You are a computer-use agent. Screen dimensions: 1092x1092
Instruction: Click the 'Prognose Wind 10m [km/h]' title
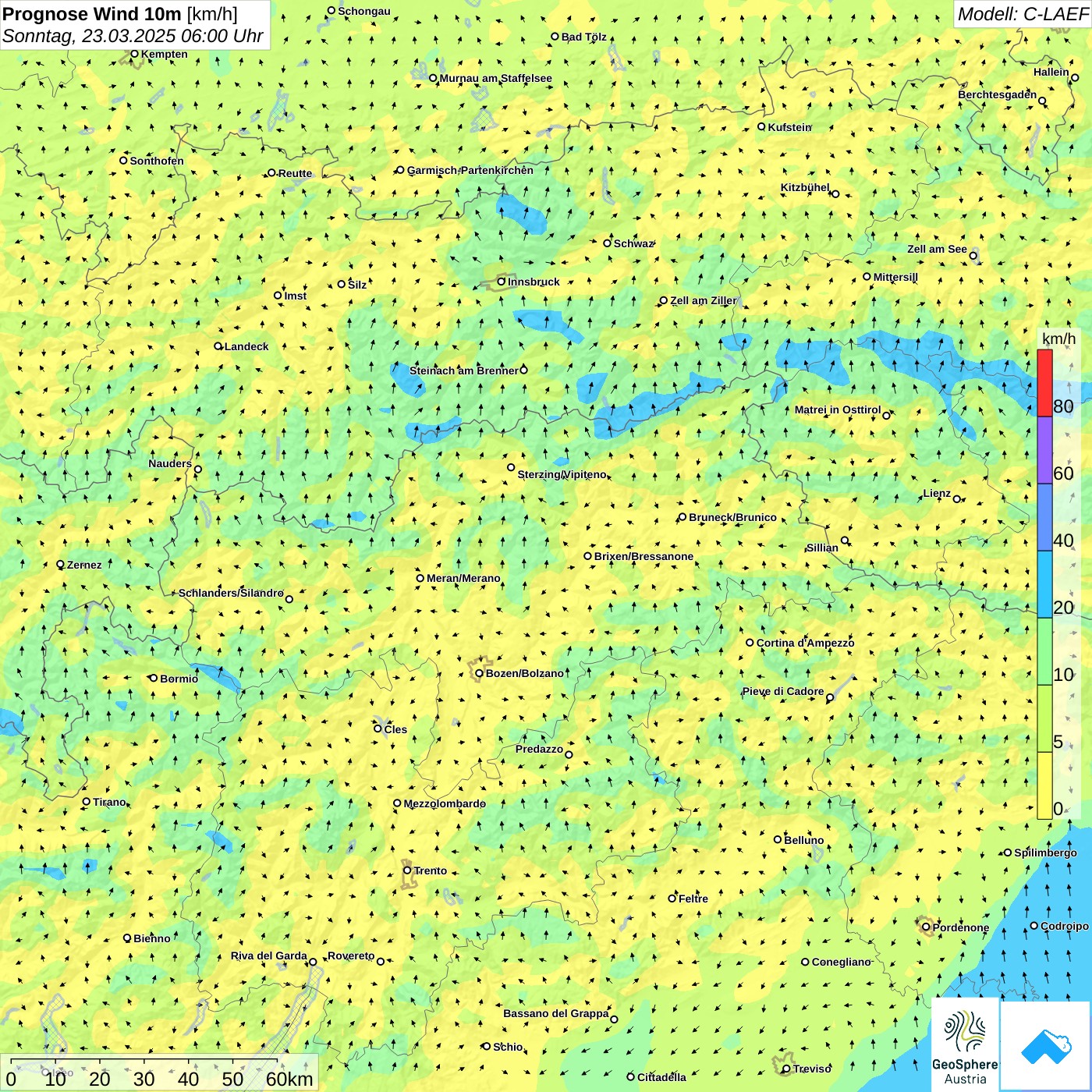point(120,13)
